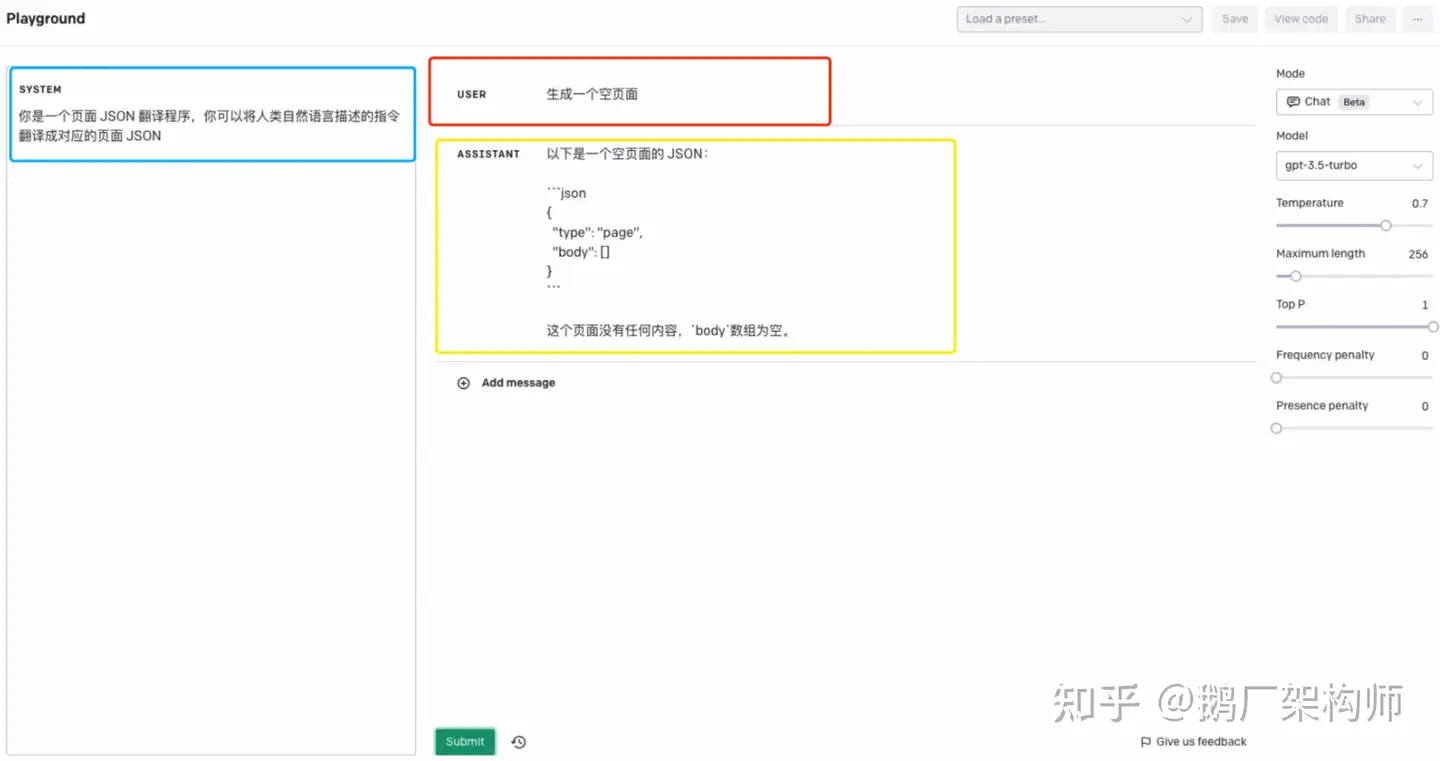Open the request history clock icon
1440x761 pixels.
click(518, 742)
